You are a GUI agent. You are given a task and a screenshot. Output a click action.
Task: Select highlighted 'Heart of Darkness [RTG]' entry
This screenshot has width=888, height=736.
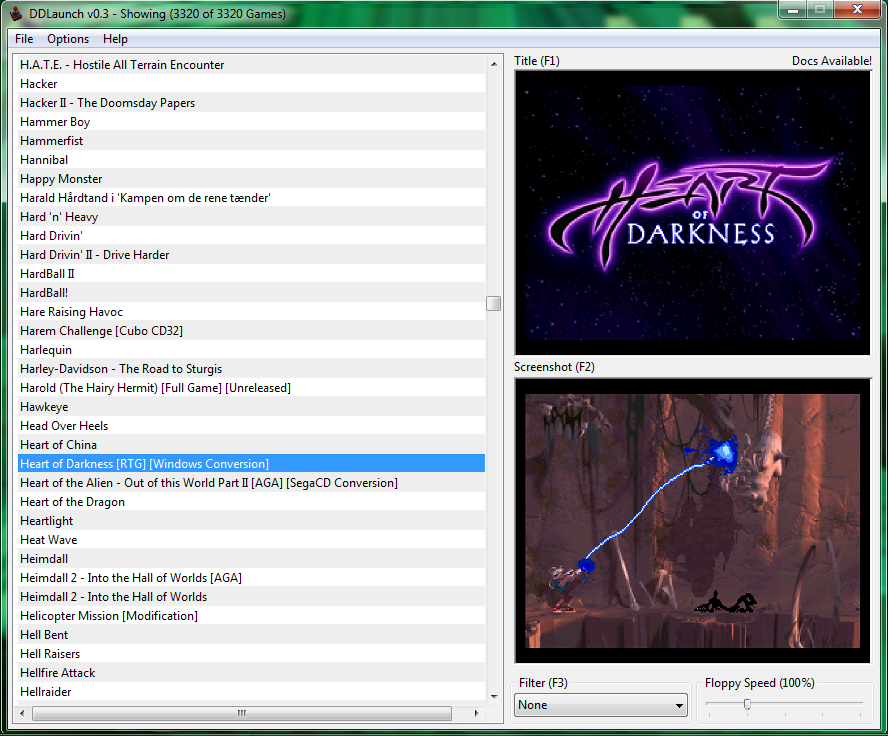251,464
